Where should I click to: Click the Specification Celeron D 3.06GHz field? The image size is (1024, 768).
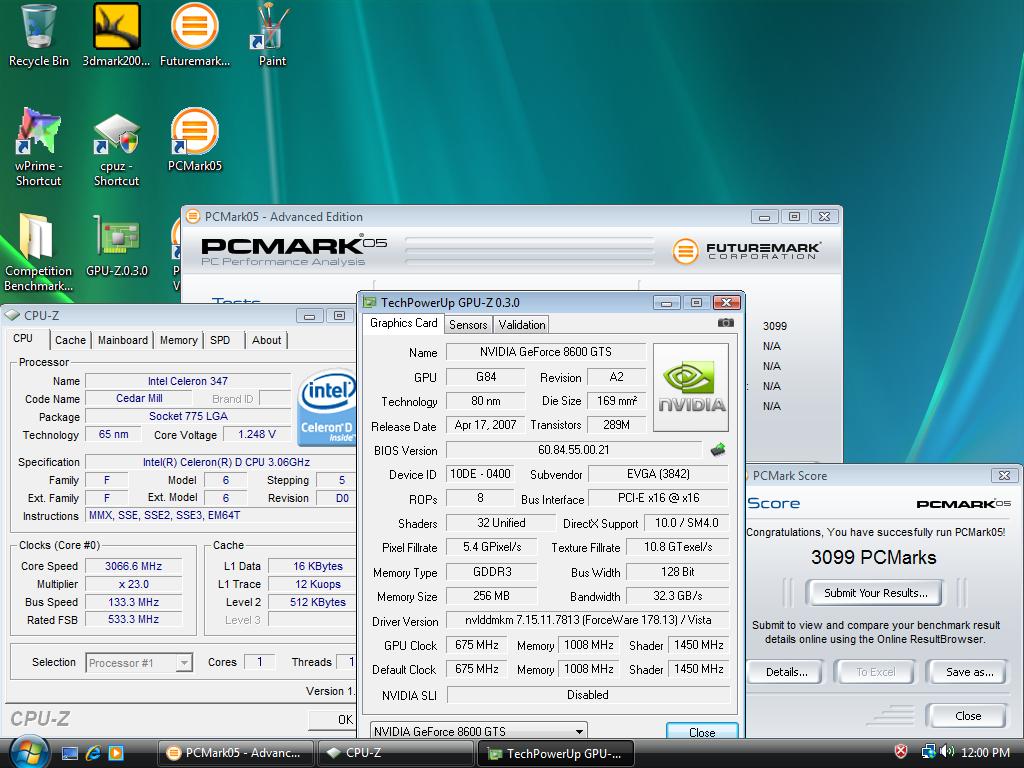tap(221, 462)
